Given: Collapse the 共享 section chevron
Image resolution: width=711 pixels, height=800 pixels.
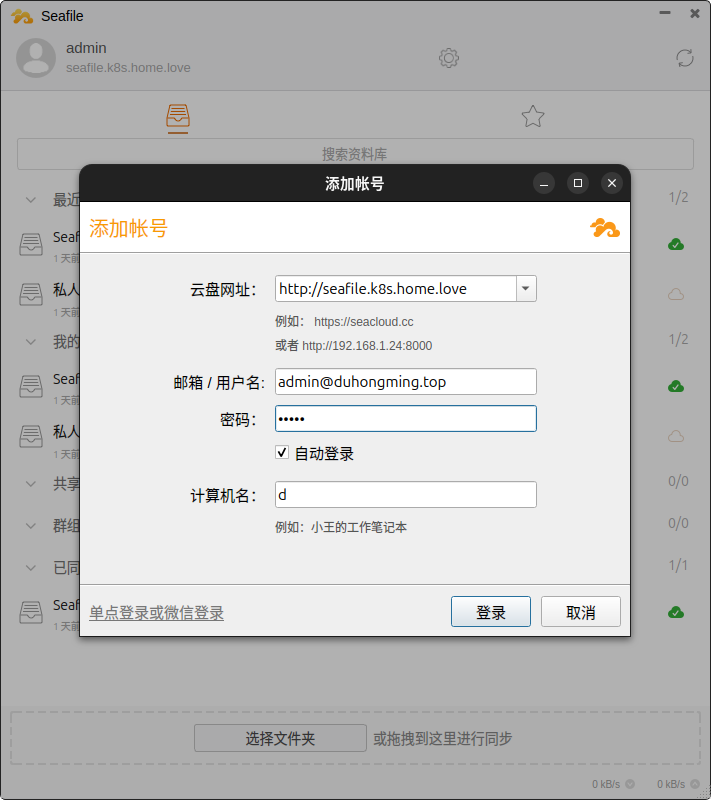Looking at the screenshot, I should tap(31, 484).
